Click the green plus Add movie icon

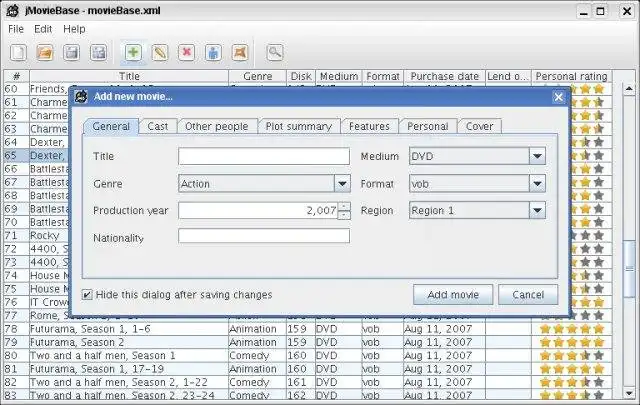(133, 52)
